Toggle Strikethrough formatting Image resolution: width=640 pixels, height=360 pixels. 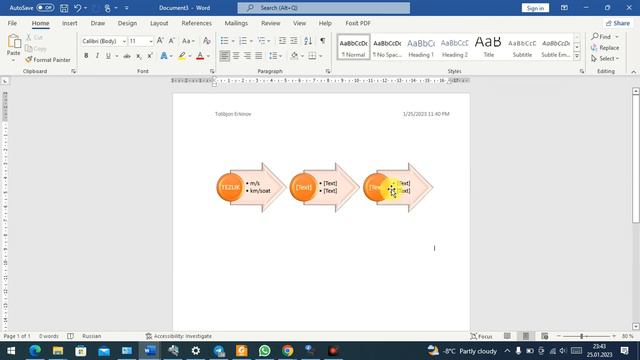point(127,56)
